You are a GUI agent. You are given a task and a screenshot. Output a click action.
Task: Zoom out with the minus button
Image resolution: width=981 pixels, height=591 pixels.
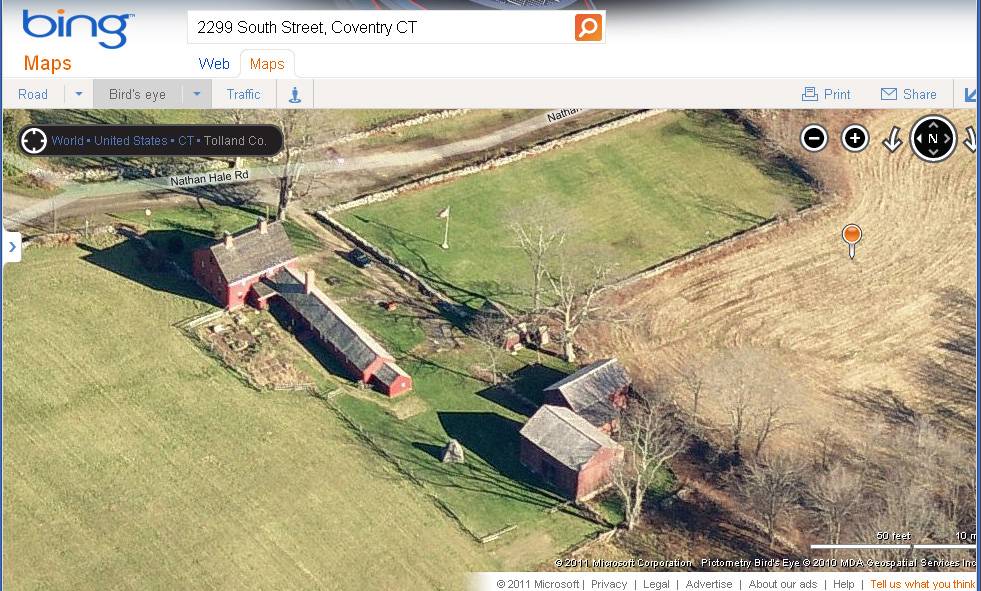point(814,138)
